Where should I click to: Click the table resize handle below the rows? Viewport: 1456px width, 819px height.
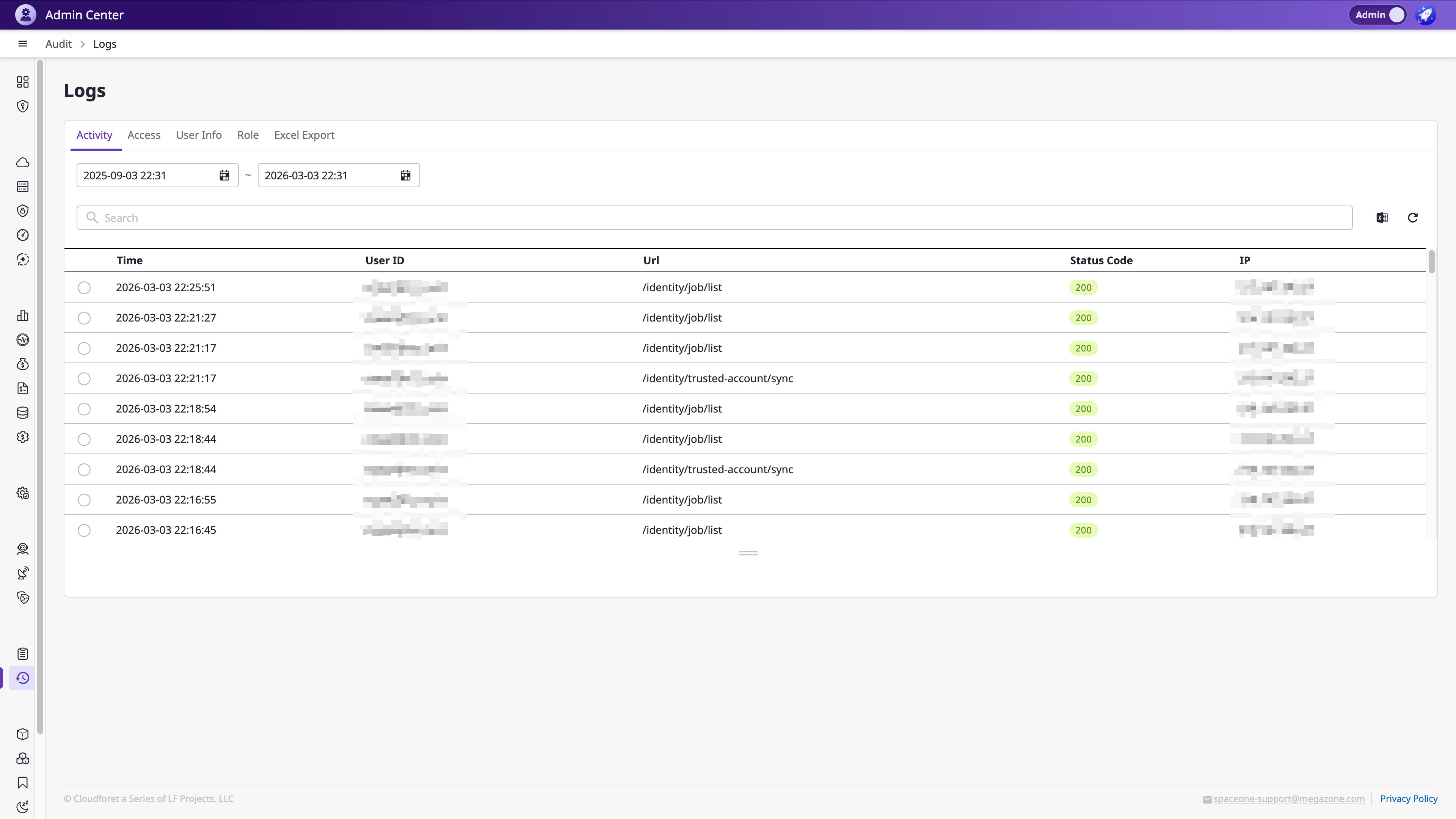(x=748, y=553)
